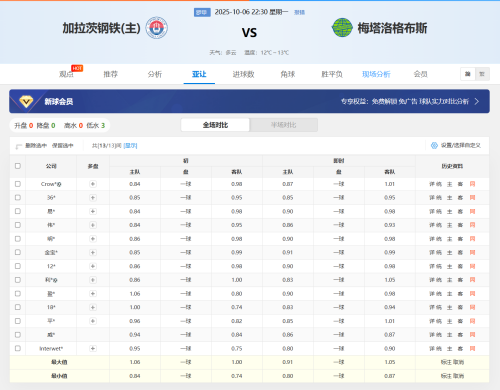Screen dimensions: 500x390
Task: Tick the checkbox for 36* row
Action: pyautogui.click(x=18, y=197)
